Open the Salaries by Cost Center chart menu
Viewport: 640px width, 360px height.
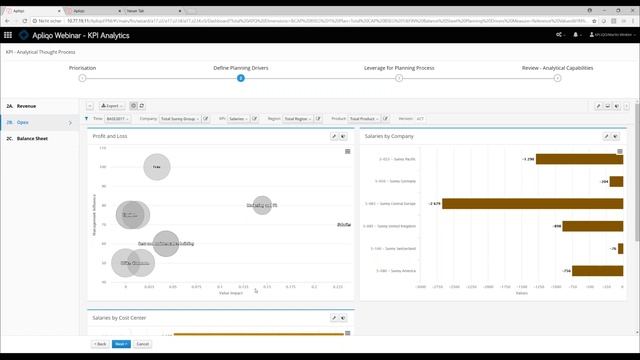pyautogui.click(x=348, y=333)
